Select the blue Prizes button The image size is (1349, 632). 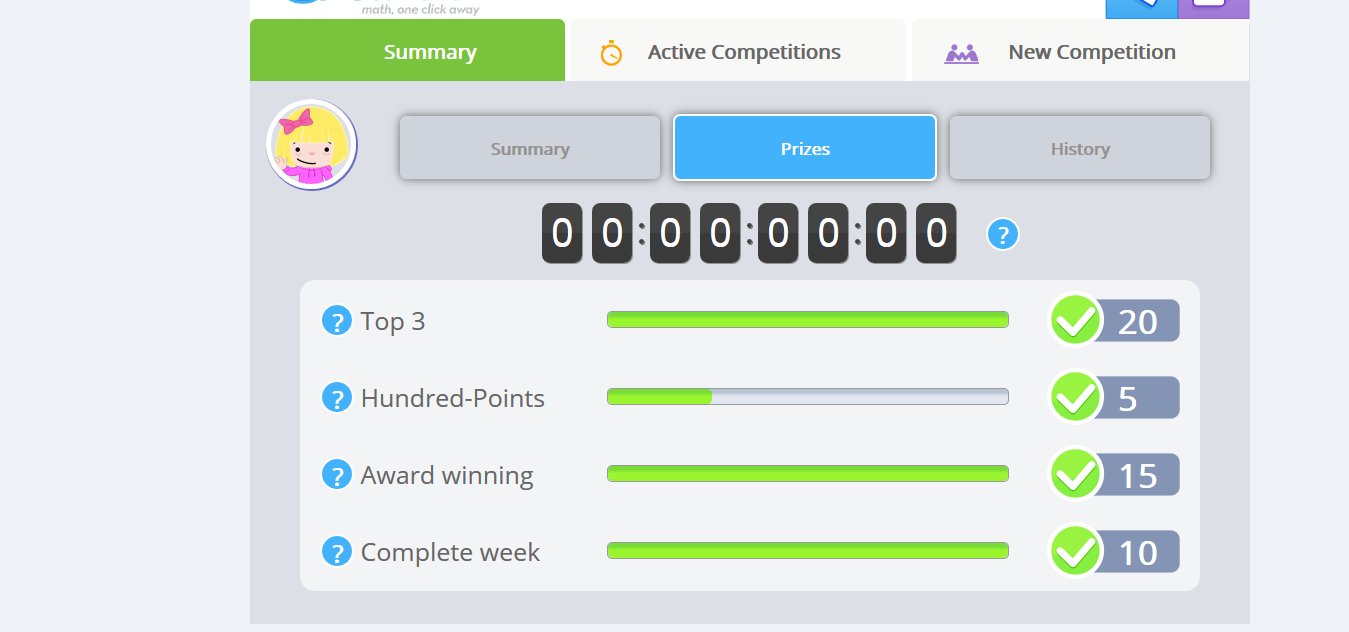pyautogui.click(x=805, y=149)
